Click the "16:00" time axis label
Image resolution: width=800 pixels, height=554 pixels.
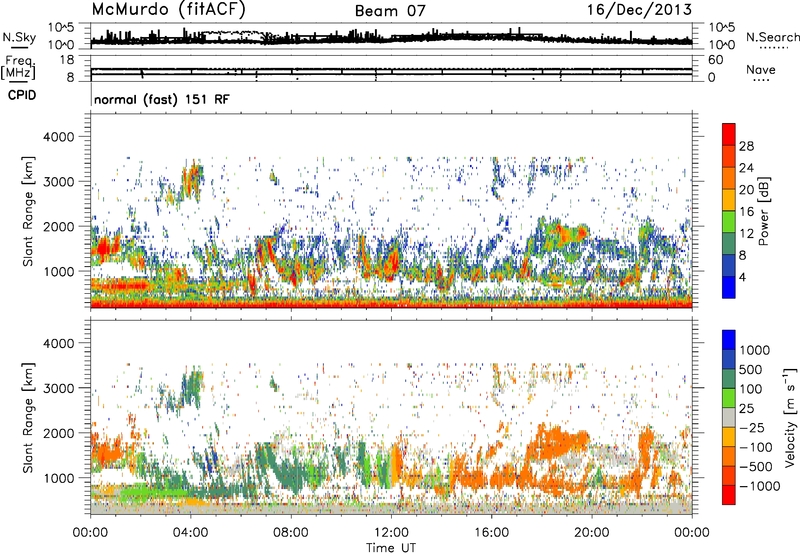coord(491,533)
